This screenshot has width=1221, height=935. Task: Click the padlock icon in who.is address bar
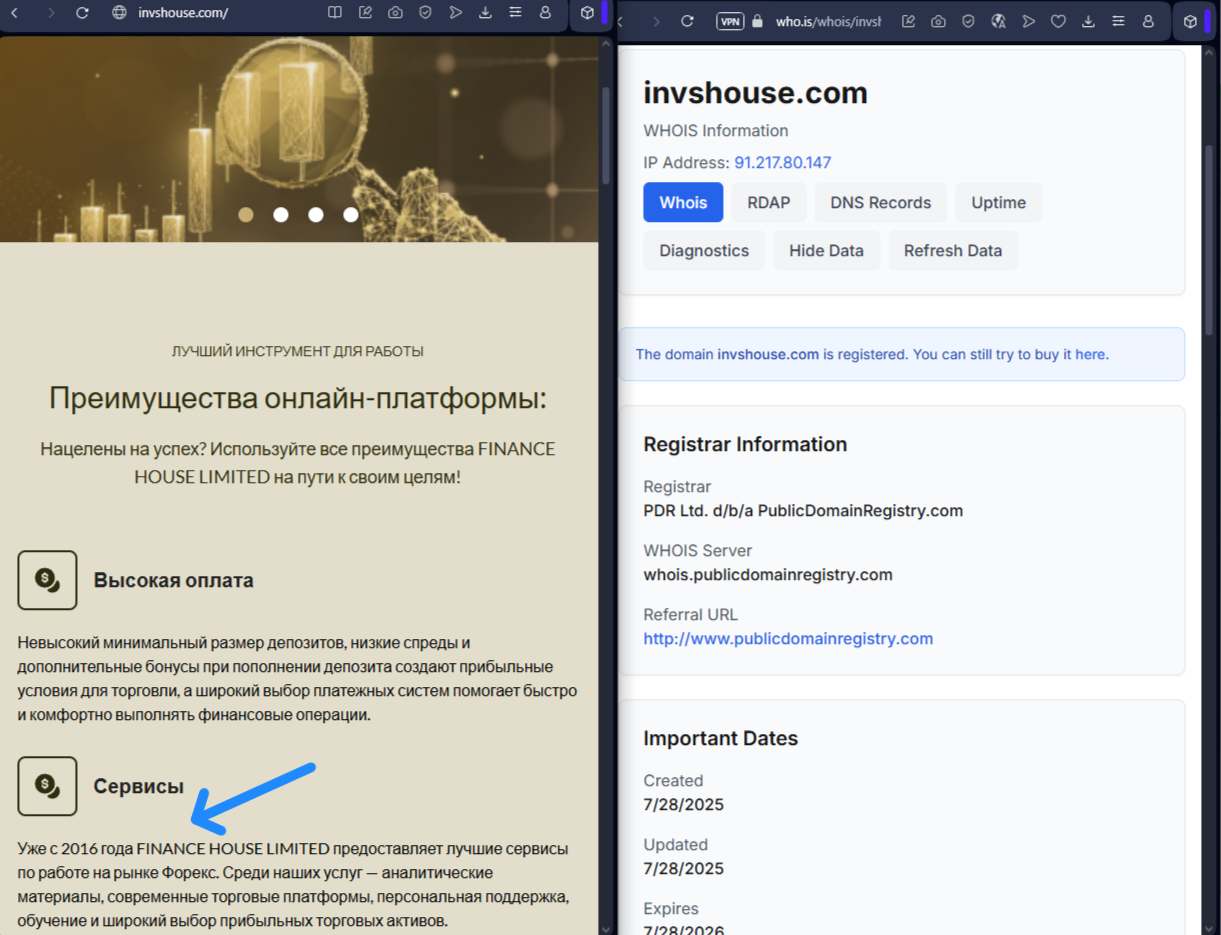click(757, 21)
